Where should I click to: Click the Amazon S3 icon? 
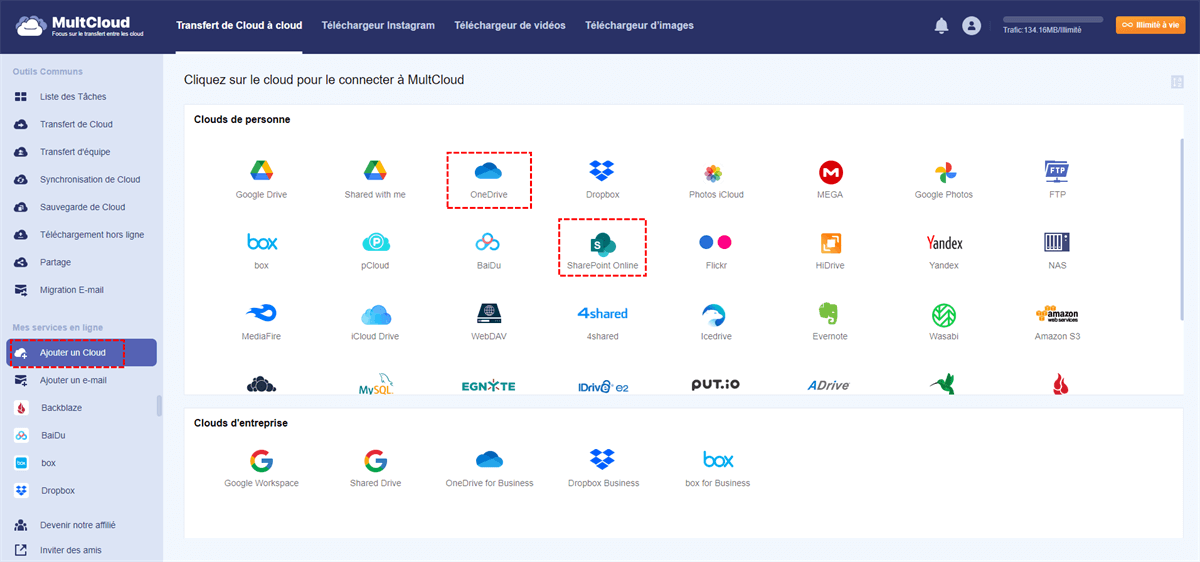(x=1057, y=313)
